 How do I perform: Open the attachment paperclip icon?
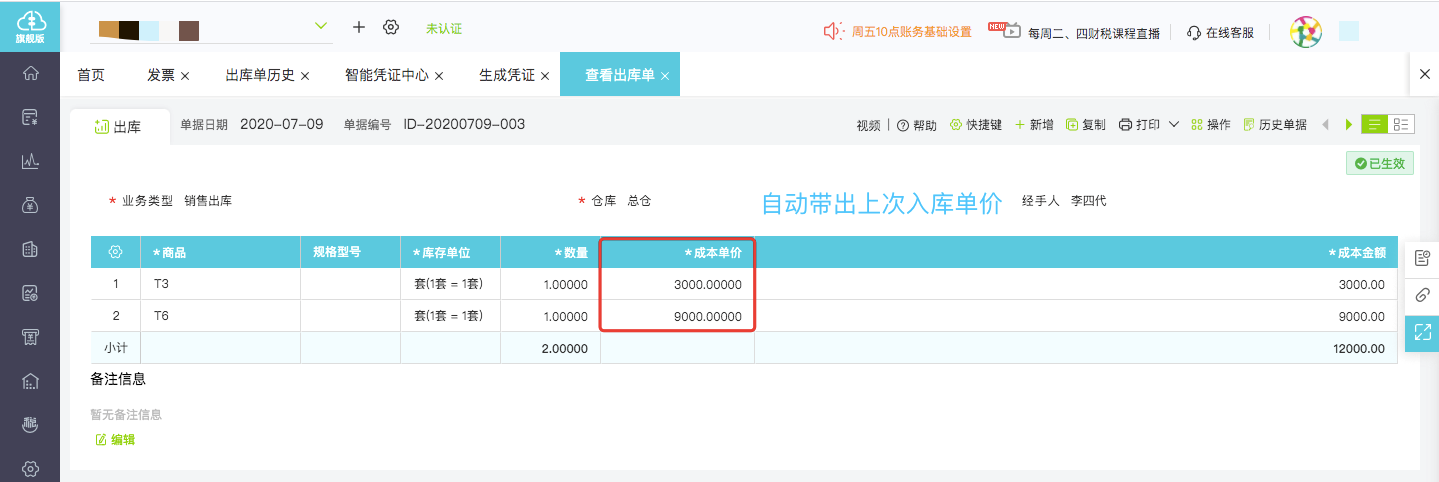click(x=1422, y=295)
